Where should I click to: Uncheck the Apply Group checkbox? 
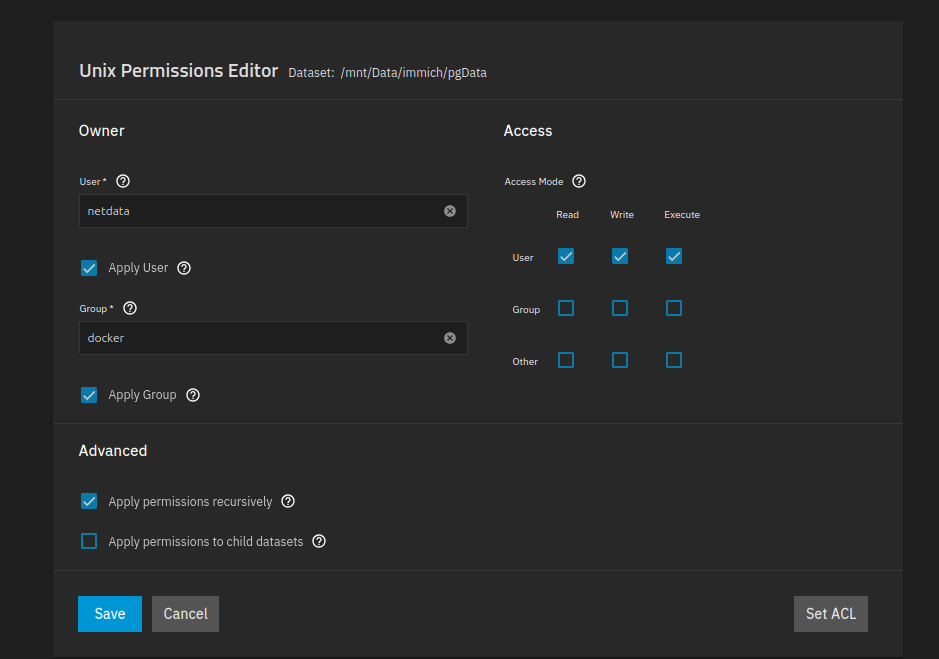[89, 395]
